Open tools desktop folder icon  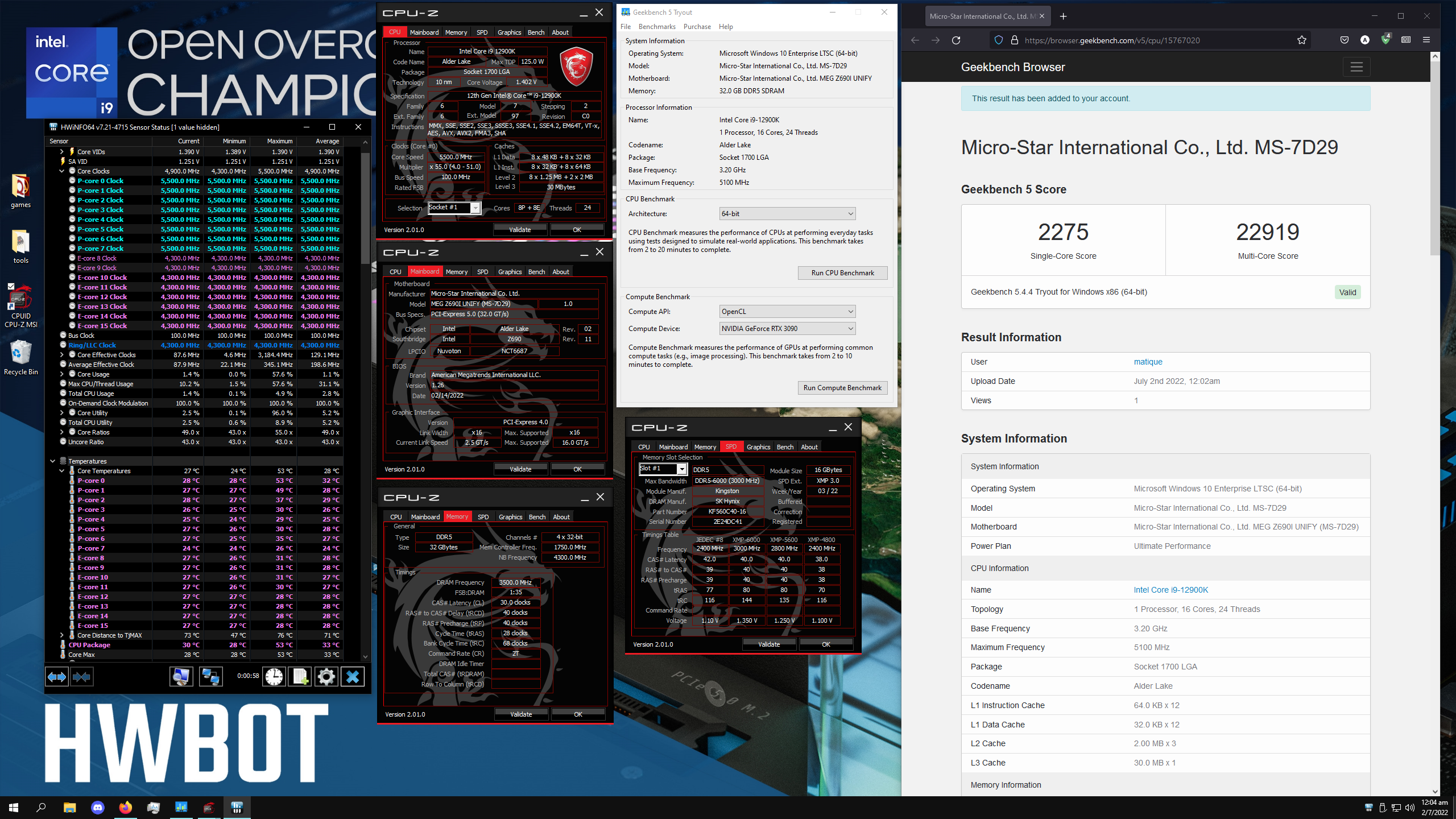click(21, 247)
